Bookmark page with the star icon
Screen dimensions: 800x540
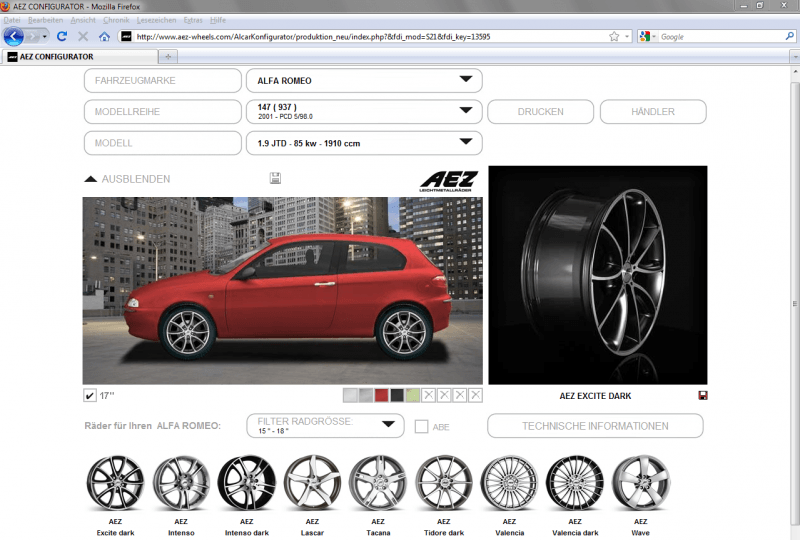614,36
